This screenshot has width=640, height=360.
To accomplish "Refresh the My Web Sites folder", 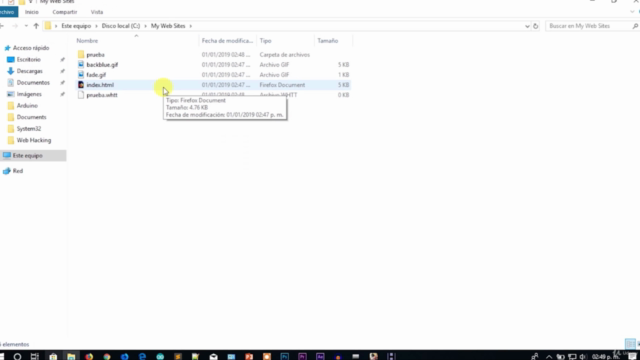I will [536, 26].
